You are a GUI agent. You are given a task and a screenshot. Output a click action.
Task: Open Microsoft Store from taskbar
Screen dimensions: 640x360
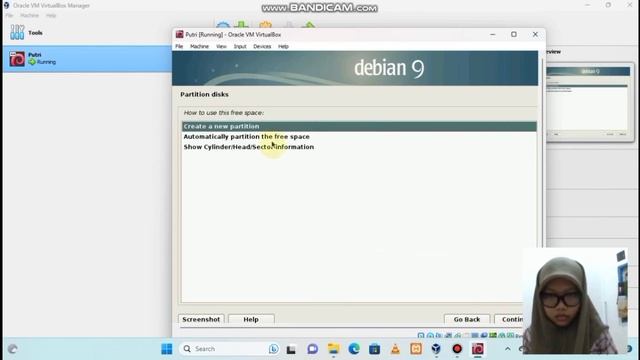374,349
